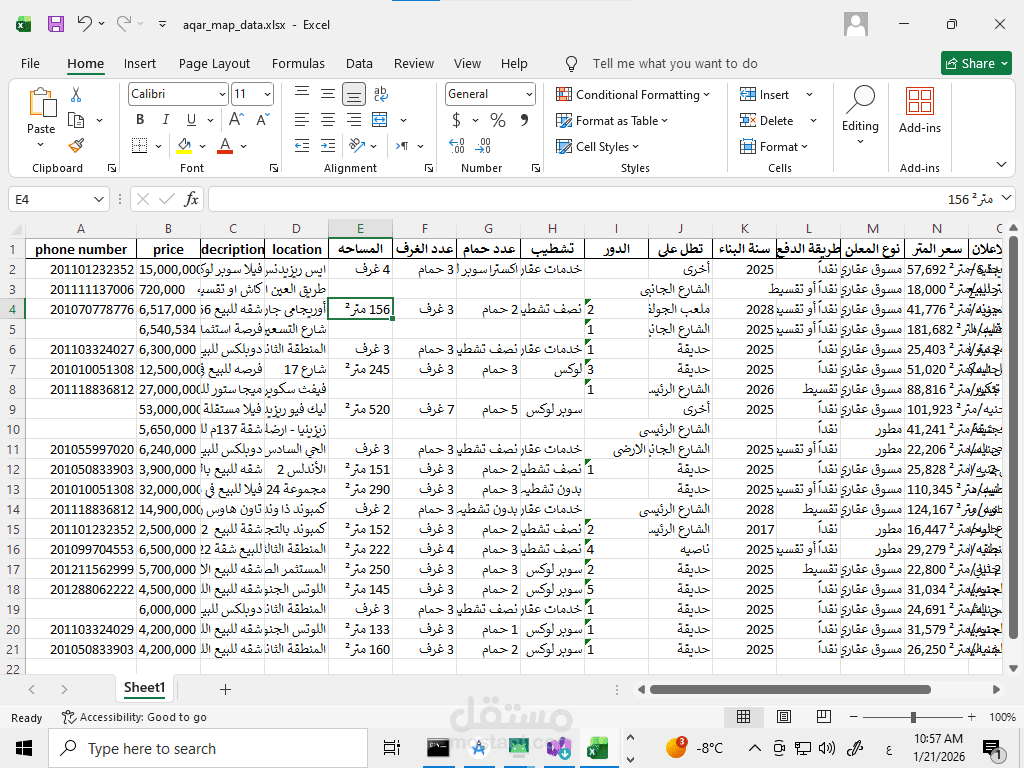Click the Save icon in the title bar
The image size is (1024, 768).
tap(56, 24)
